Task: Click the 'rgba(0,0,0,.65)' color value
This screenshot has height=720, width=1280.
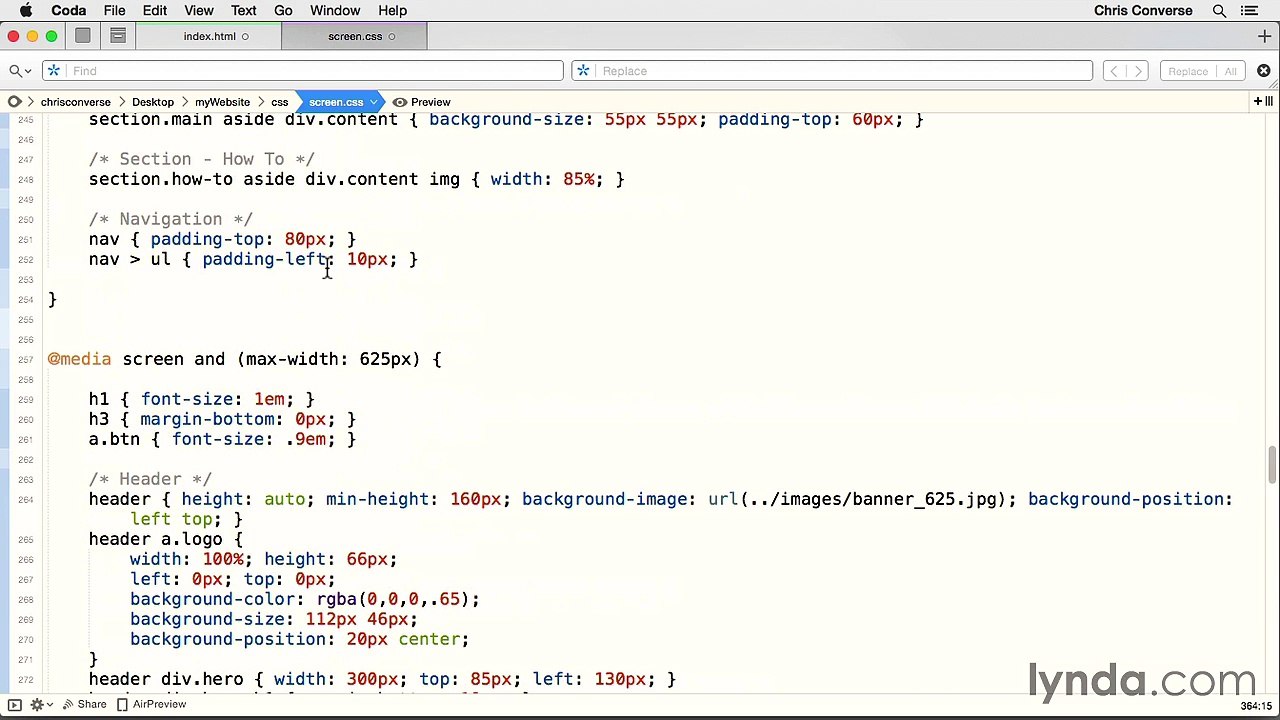Action: [x=393, y=599]
